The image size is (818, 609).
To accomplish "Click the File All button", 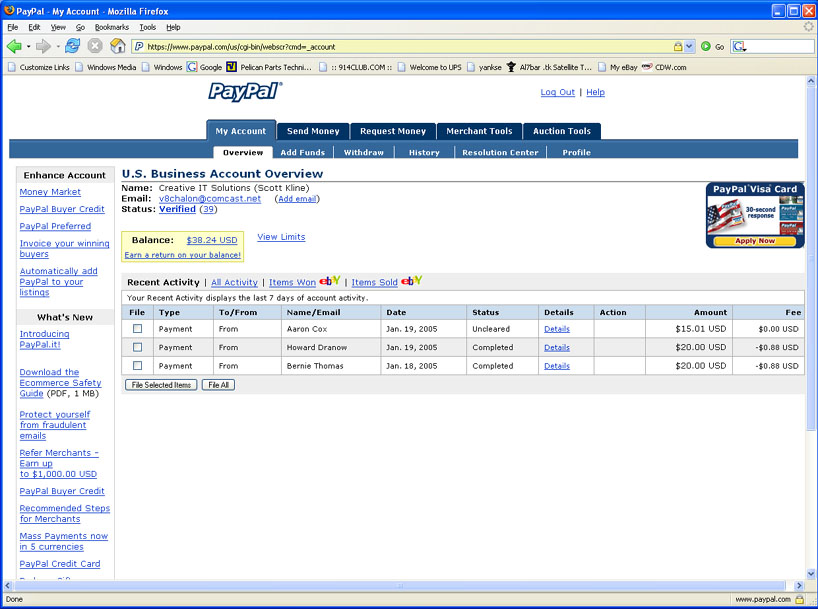I will click(x=219, y=385).
